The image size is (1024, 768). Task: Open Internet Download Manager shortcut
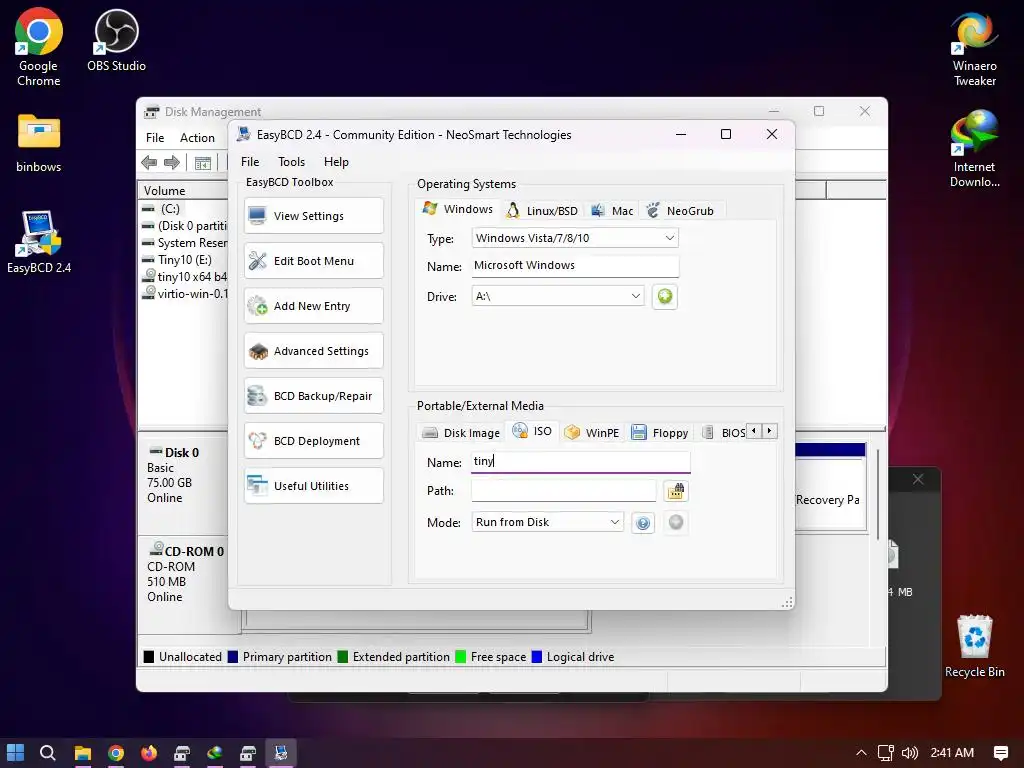(974, 149)
